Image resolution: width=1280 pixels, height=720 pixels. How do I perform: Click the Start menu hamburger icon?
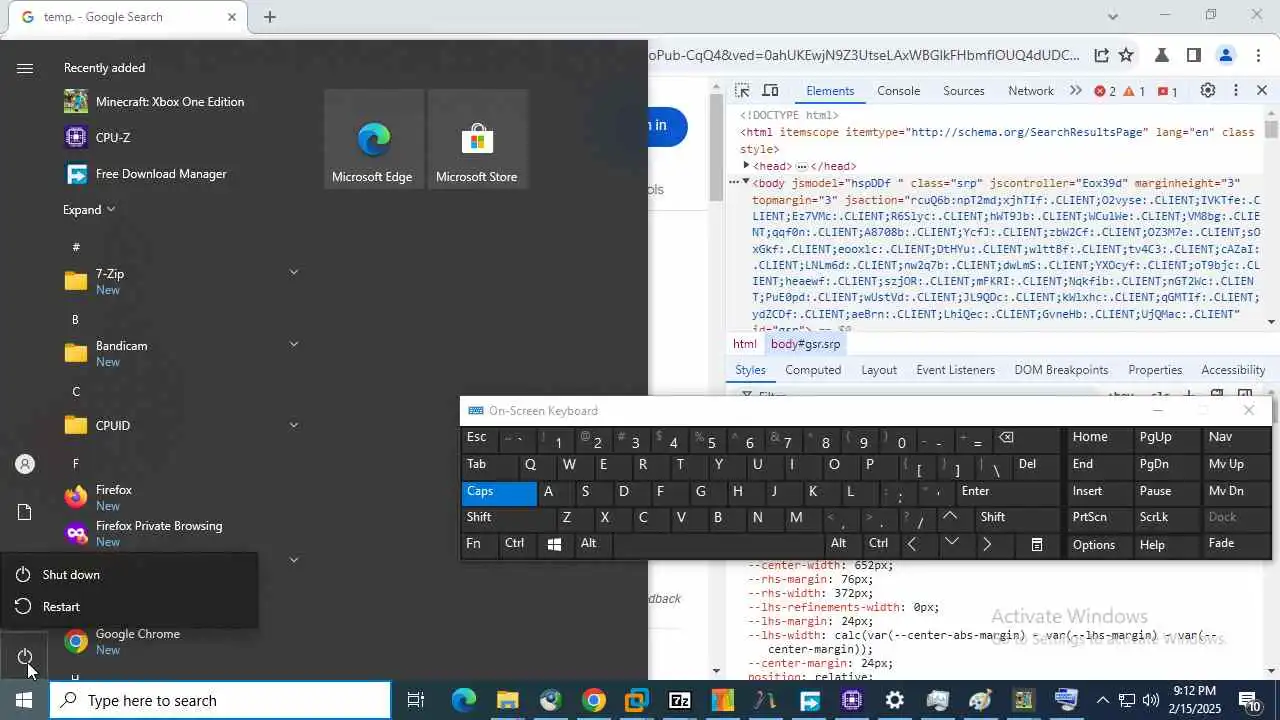point(25,68)
